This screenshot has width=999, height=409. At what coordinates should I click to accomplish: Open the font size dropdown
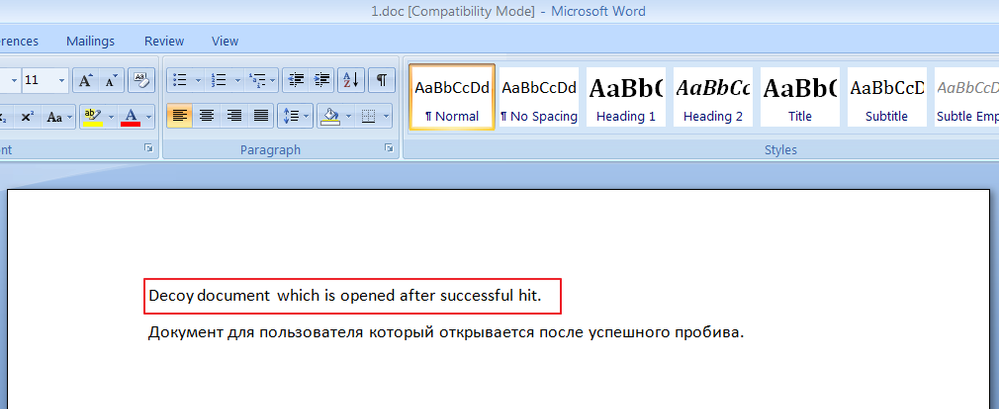point(62,80)
